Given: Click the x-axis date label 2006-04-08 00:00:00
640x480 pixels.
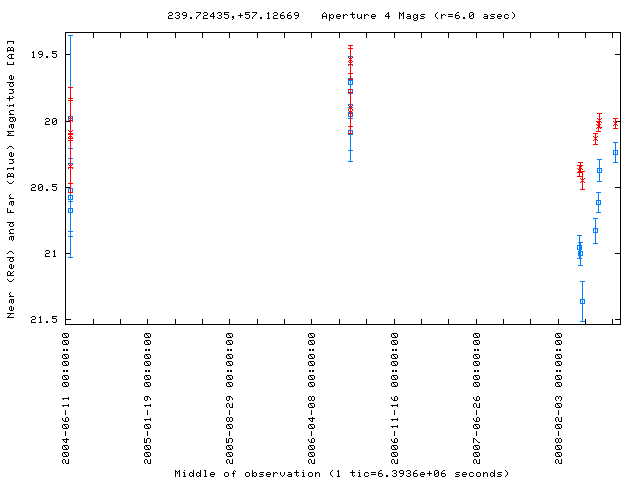Looking at the screenshot, I should [312, 399].
